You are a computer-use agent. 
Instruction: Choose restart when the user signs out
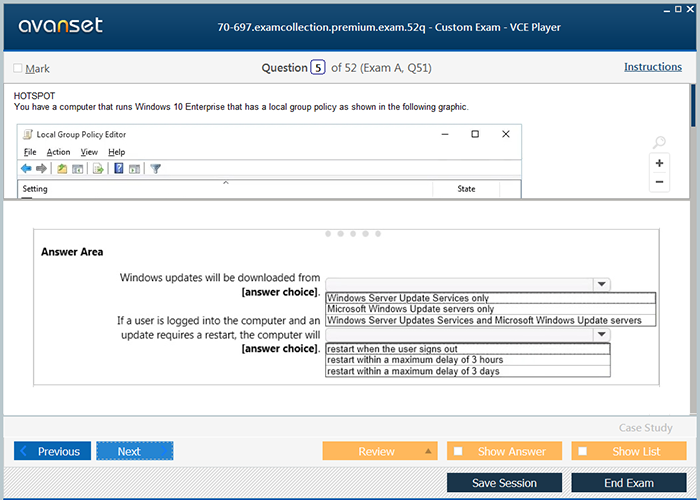468,349
